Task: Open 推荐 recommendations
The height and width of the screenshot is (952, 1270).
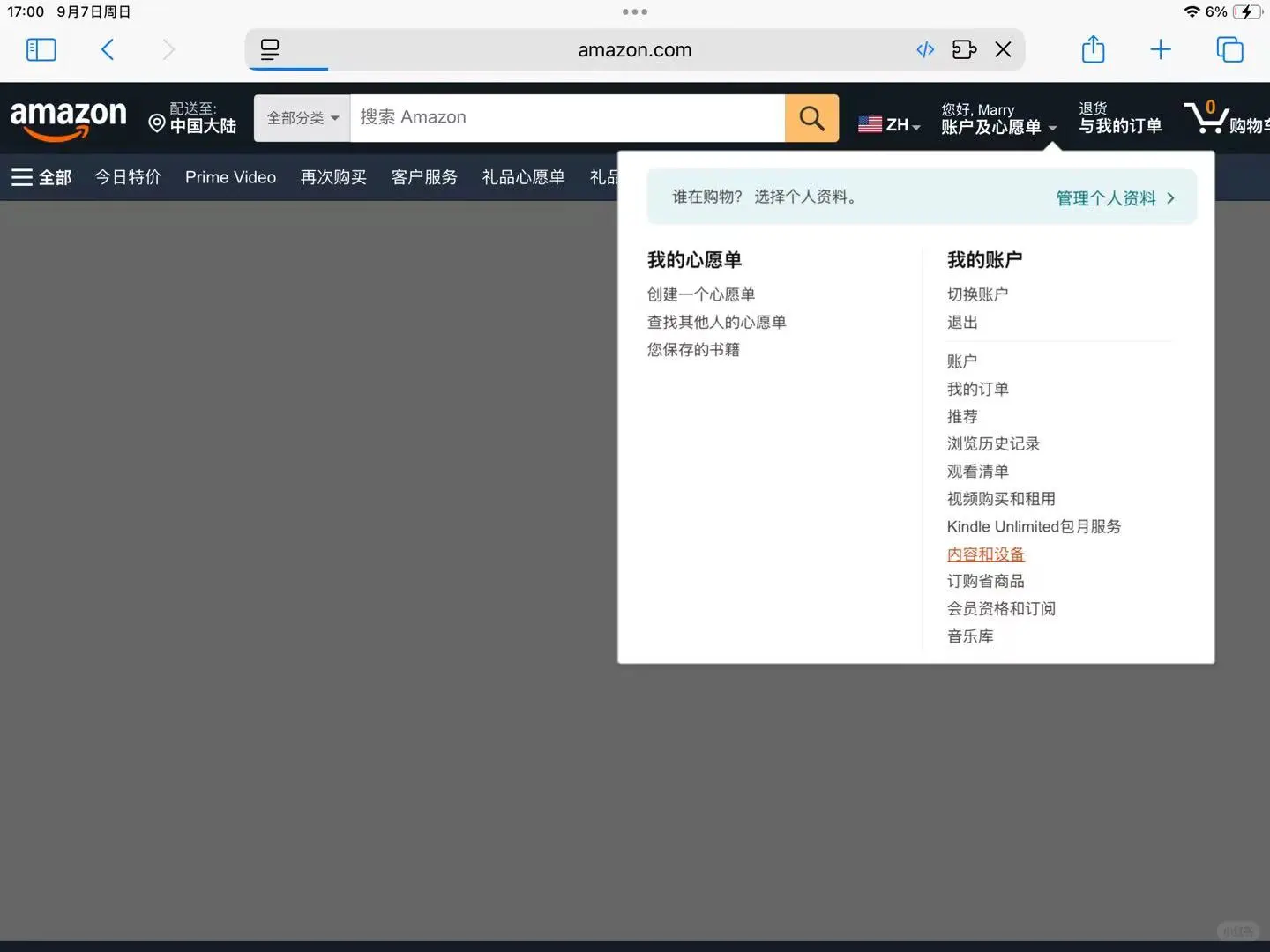Action: tap(962, 416)
